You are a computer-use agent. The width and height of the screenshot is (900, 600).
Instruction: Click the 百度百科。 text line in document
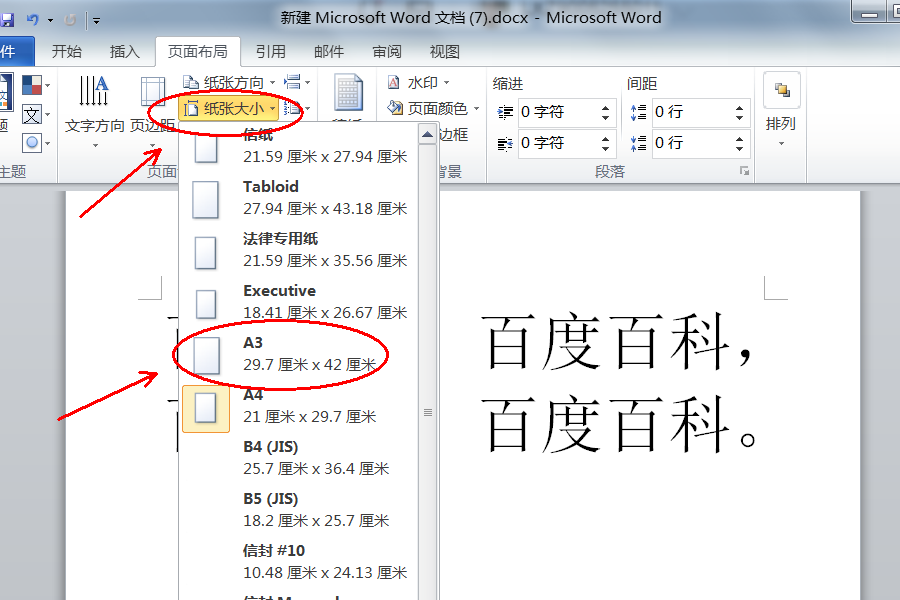tap(619, 424)
